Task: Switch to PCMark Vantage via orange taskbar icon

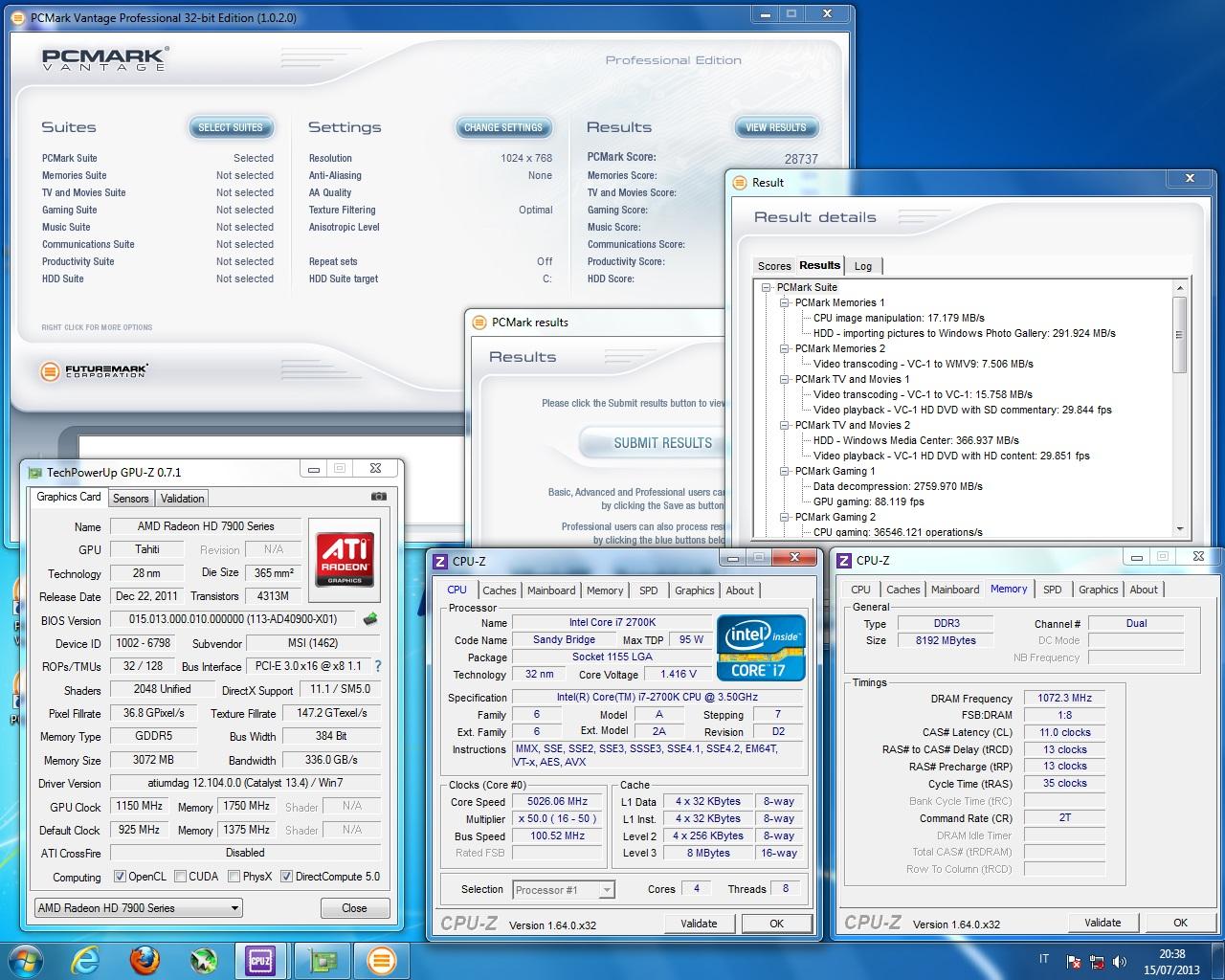Action: tap(380, 960)
